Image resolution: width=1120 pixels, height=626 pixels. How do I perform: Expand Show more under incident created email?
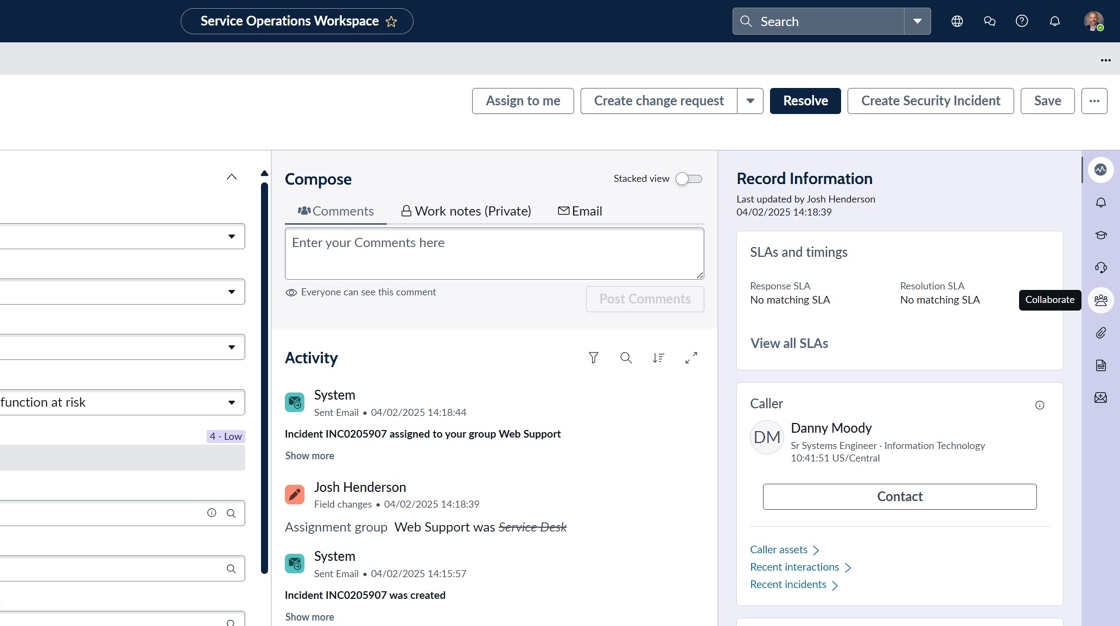coord(309,617)
